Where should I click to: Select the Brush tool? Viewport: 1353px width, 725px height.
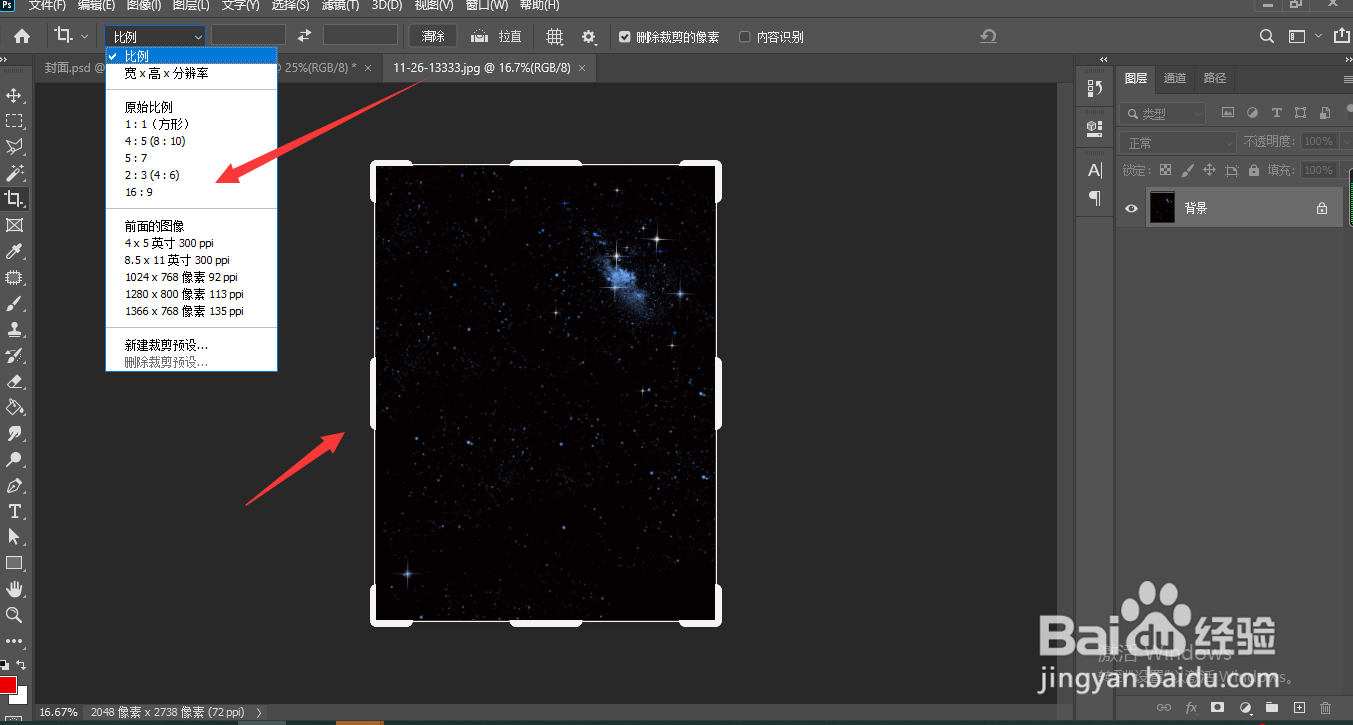(x=14, y=303)
